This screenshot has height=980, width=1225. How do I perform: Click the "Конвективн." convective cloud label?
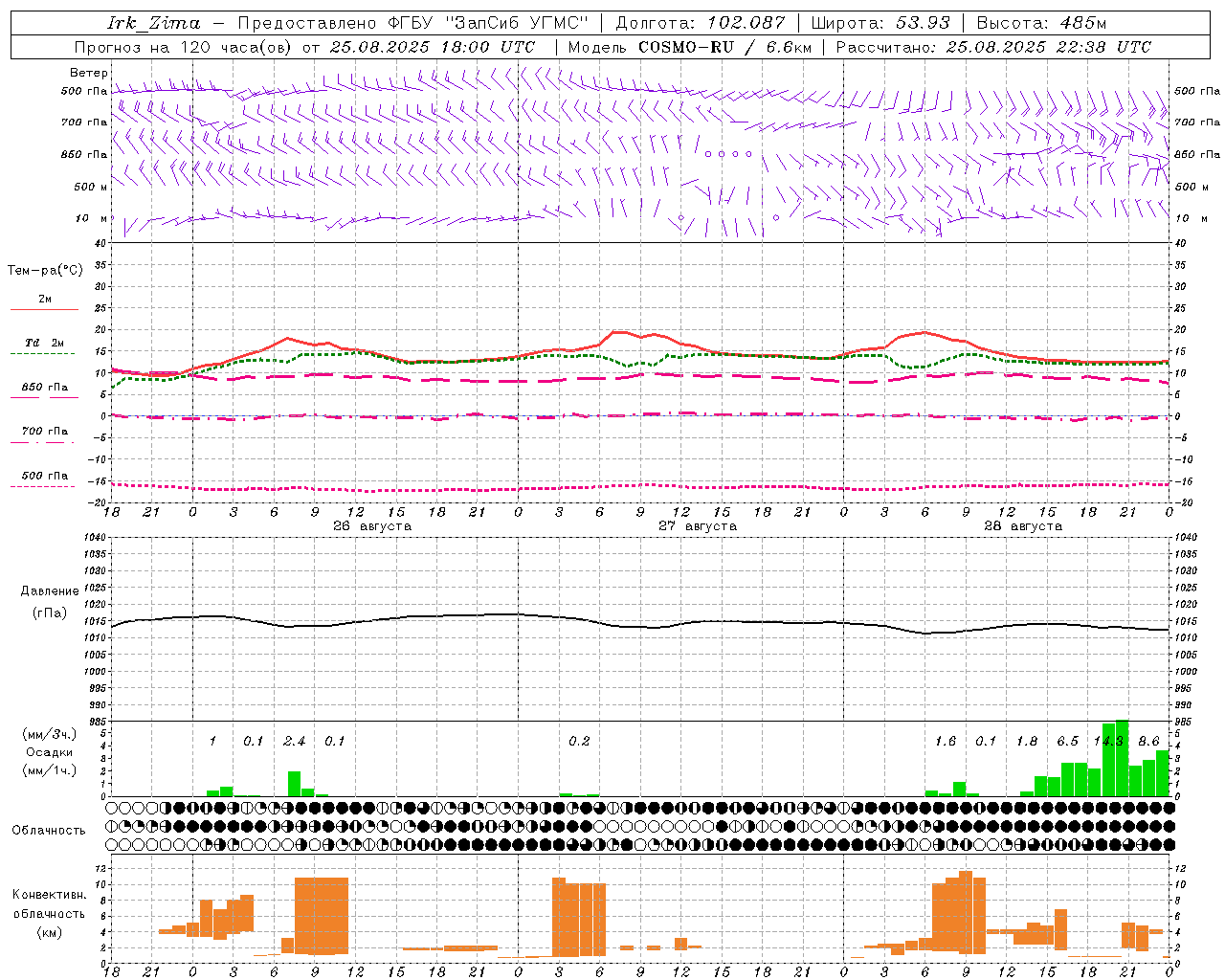point(49,895)
